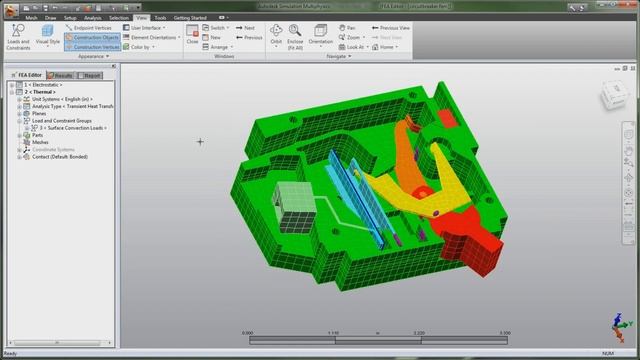
Task: Open Element Orientations dropdown
Action: 151,37
